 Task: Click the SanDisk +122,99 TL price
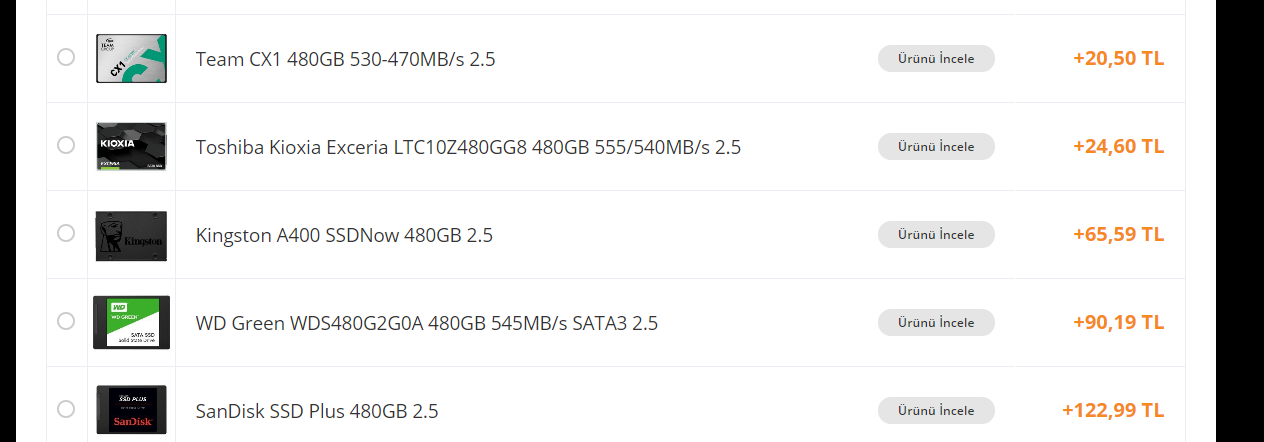click(x=1113, y=410)
